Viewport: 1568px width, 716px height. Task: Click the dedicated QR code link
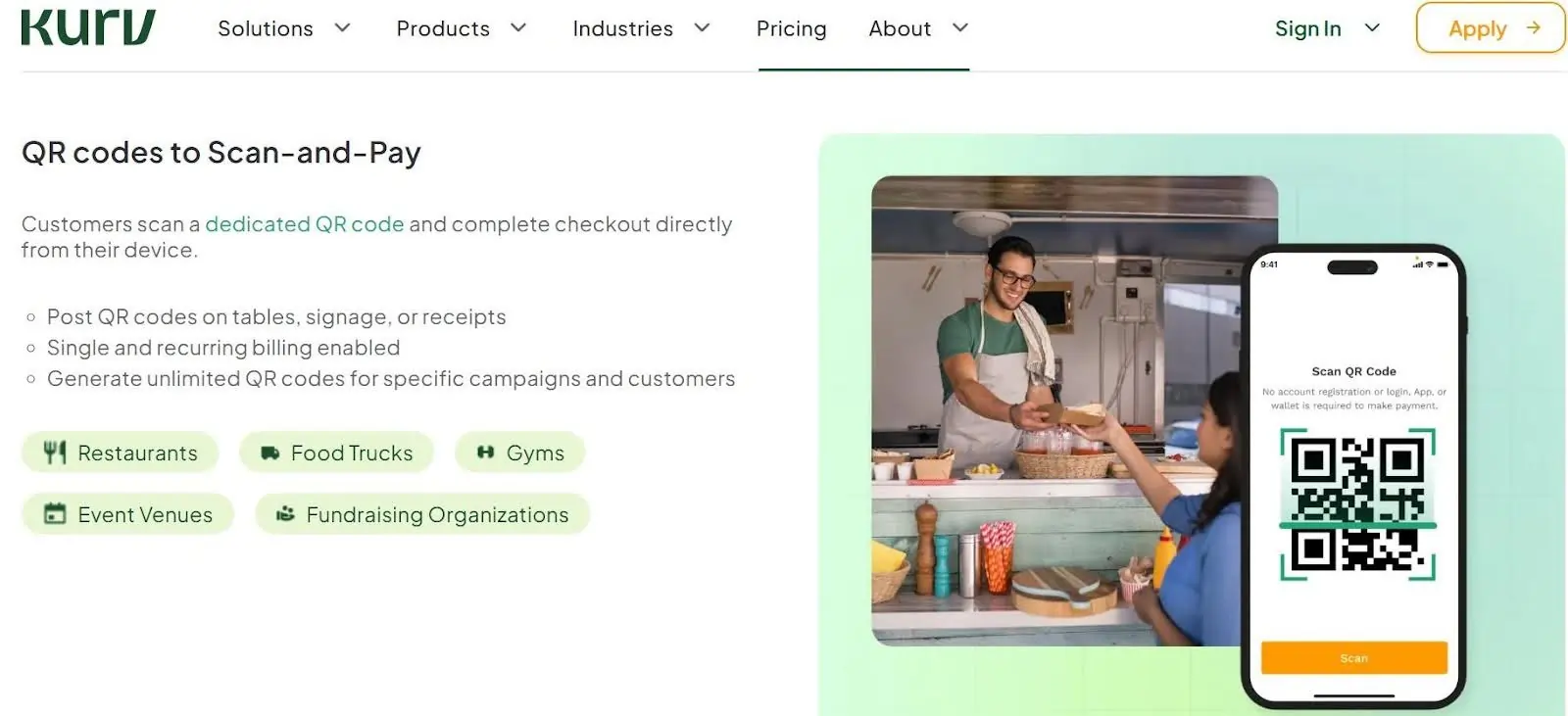[x=305, y=224]
